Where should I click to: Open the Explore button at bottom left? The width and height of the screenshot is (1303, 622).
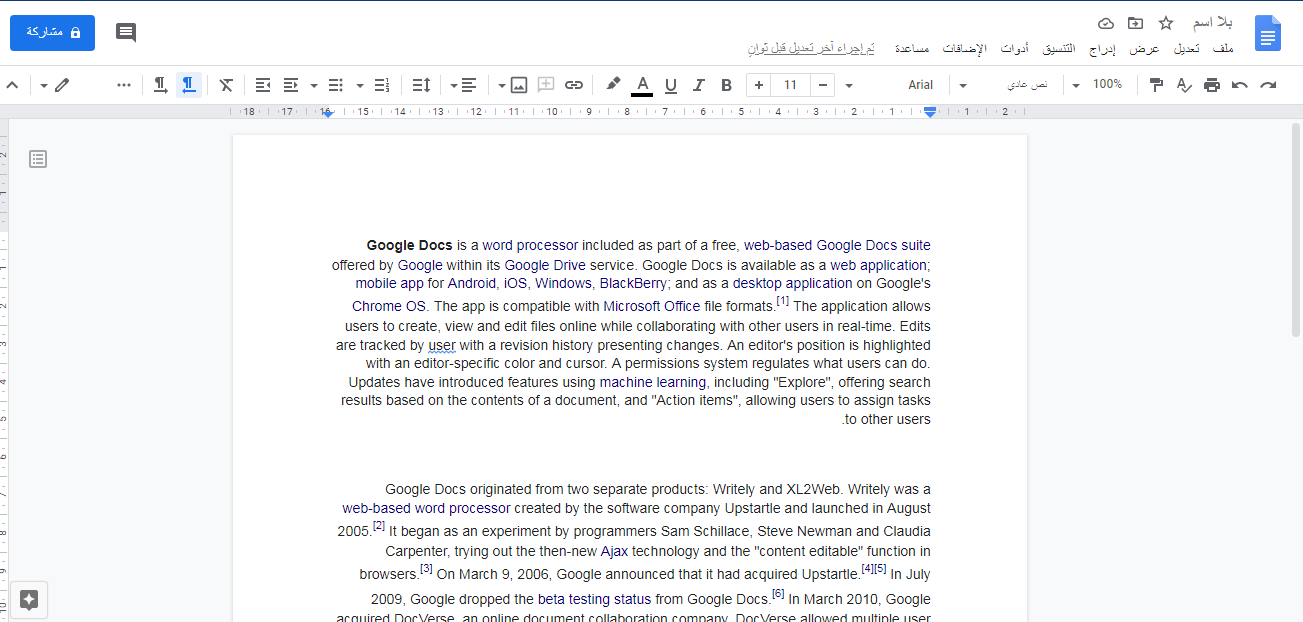[x=29, y=600]
